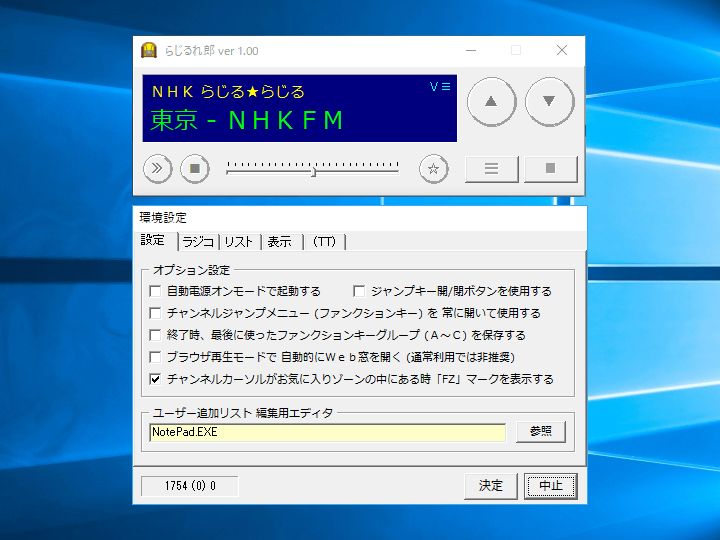Click the NHK らじる★らじる text
Image resolution: width=720 pixels, height=540 pixels.
[x=228, y=92]
